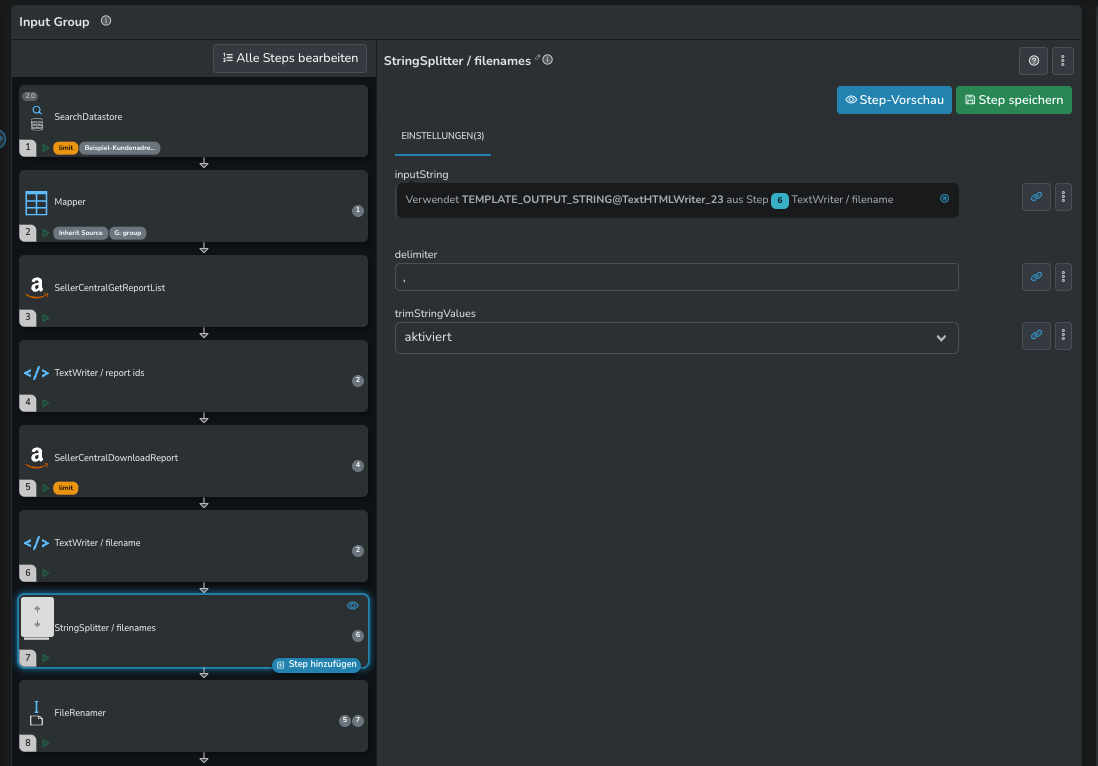This screenshot has width=1098, height=766.
Task: Open the step header three-dot menu
Action: tap(1062, 61)
